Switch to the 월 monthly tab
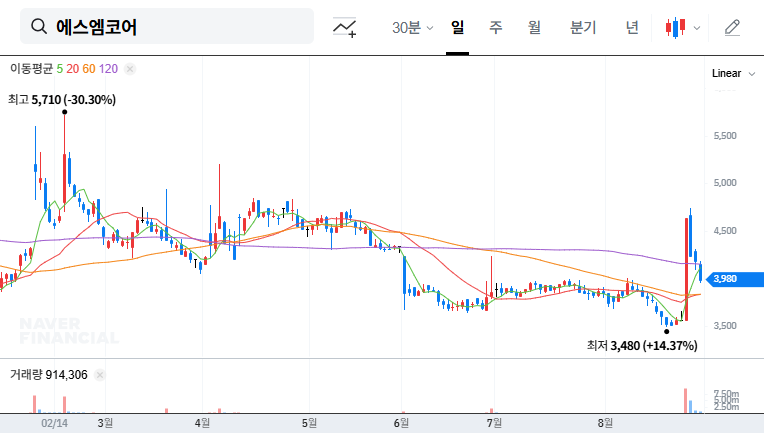The height and width of the screenshot is (433, 764). point(534,28)
